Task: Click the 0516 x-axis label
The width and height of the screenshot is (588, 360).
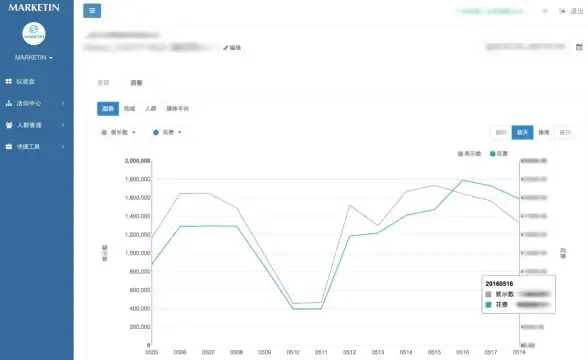Action: click(x=462, y=352)
